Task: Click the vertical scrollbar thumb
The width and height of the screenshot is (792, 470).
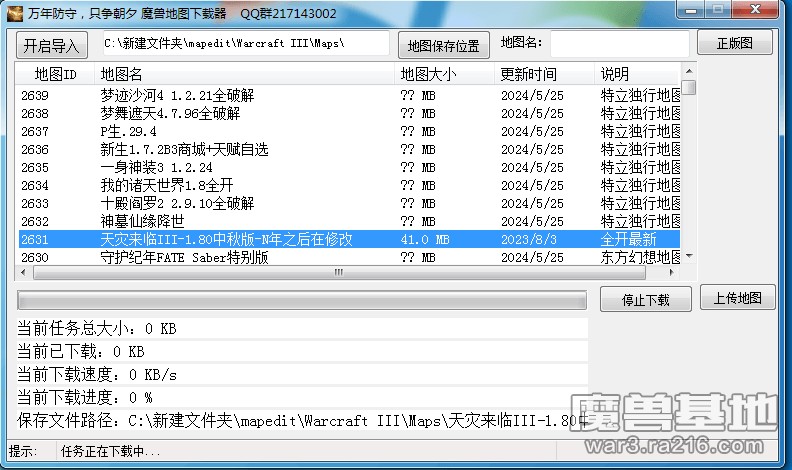Action: tap(689, 87)
